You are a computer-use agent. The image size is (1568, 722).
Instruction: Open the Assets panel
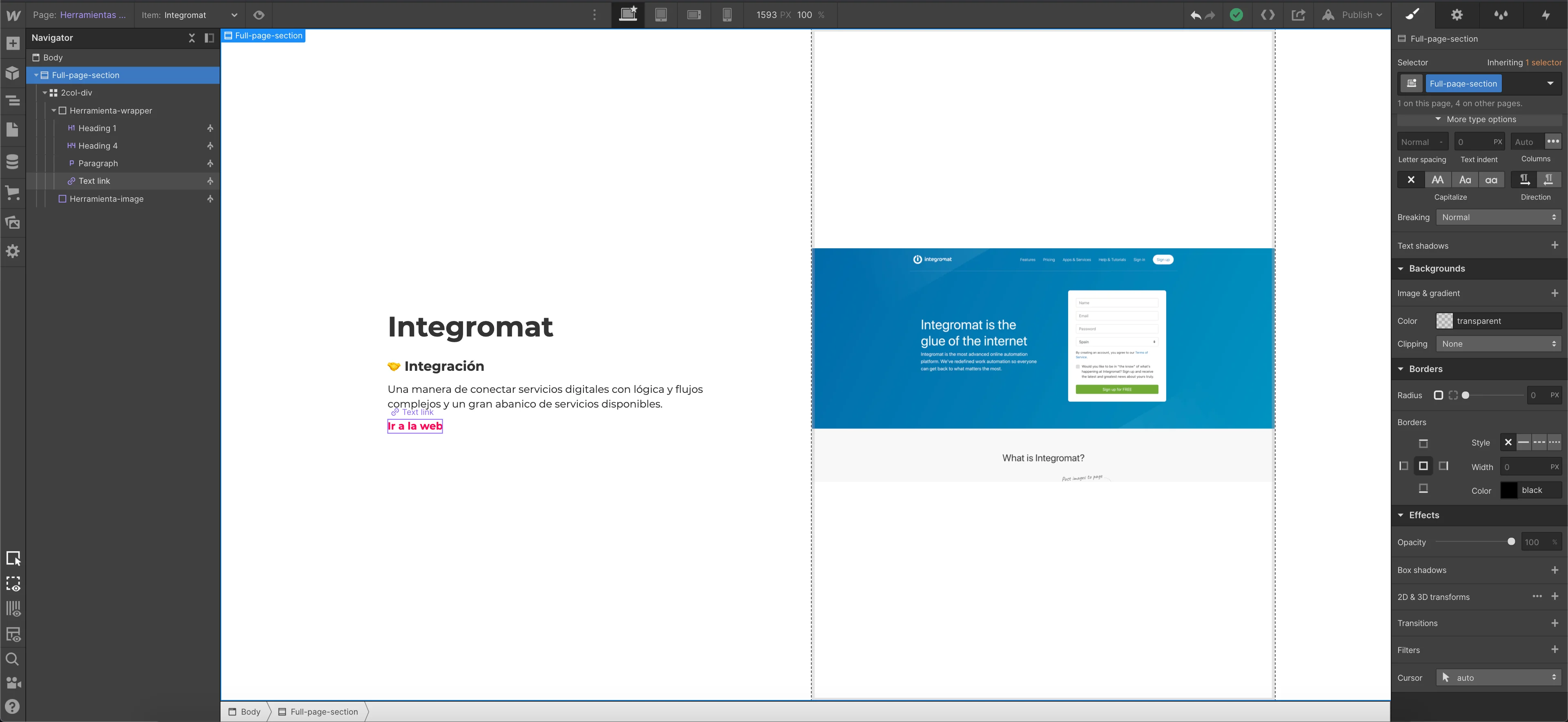13,222
